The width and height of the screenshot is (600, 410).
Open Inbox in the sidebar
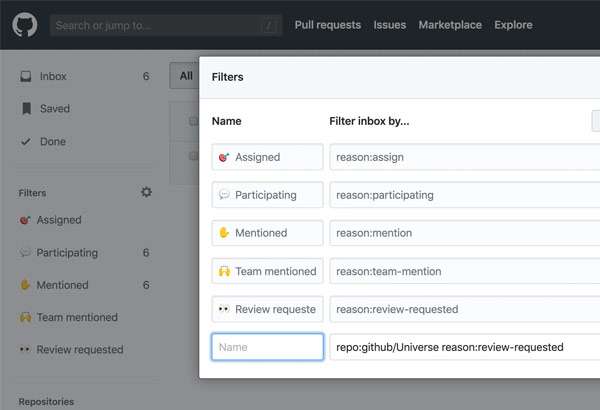52,76
